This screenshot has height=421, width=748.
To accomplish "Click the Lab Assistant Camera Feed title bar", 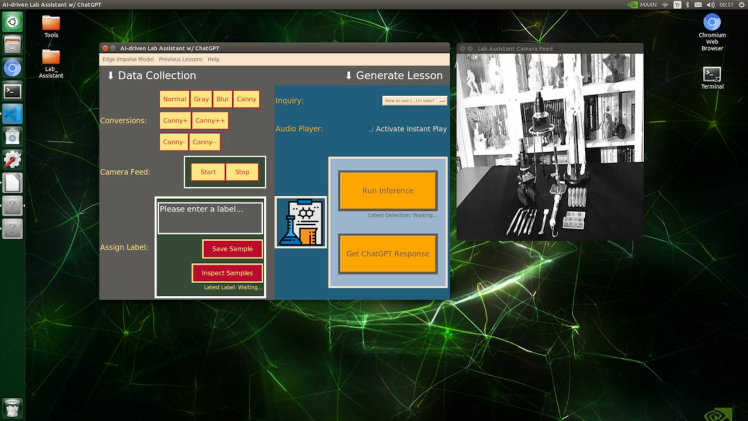I will tap(550, 49).
